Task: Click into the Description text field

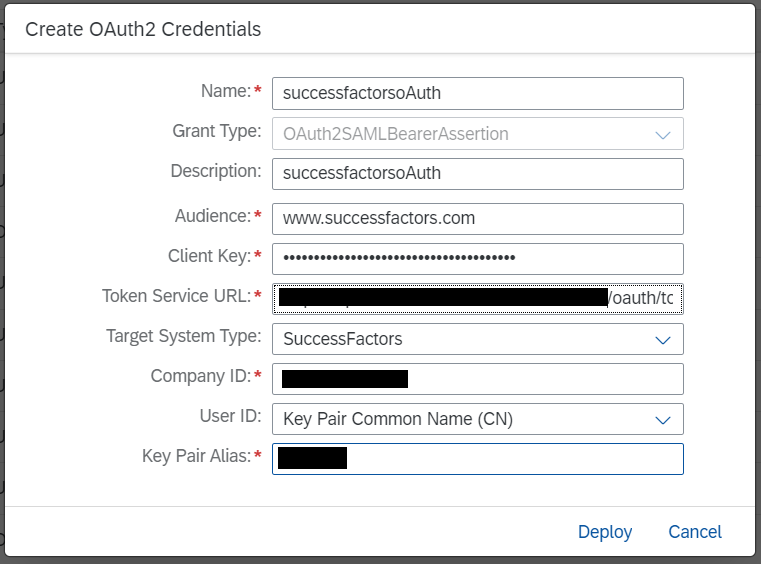Action: click(x=478, y=174)
